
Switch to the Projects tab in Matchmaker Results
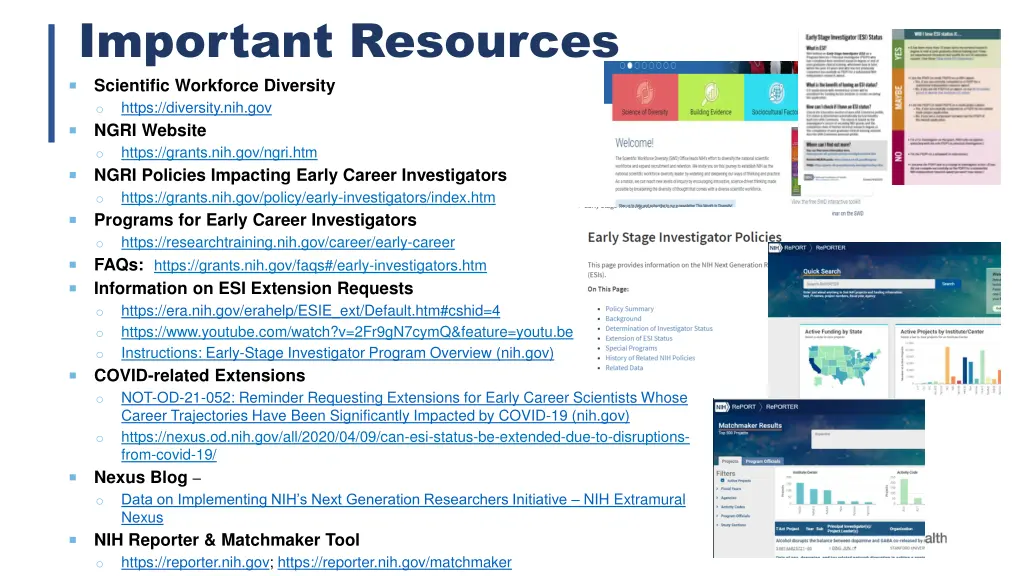point(729,461)
